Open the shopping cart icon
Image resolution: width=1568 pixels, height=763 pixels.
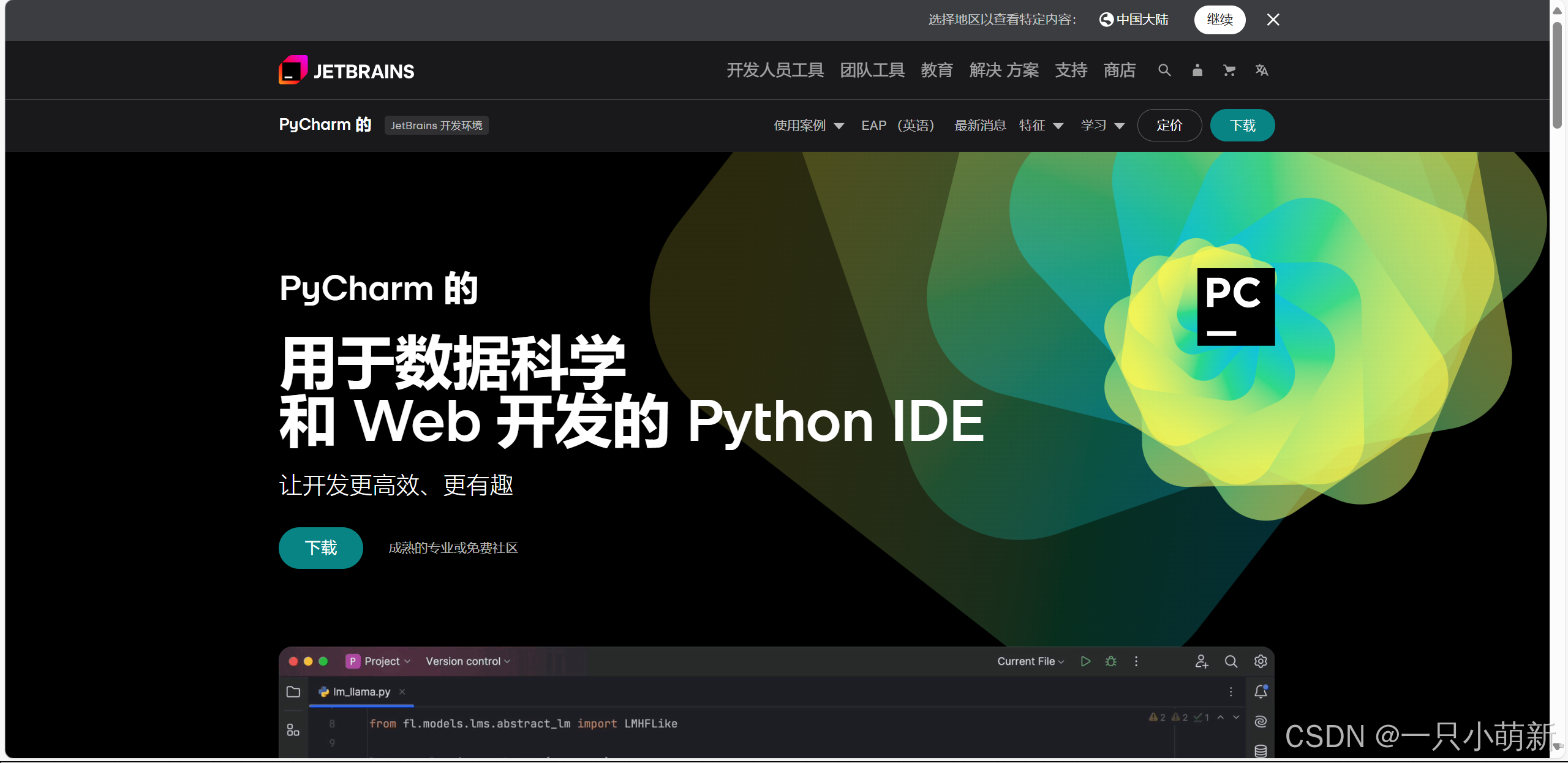point(1229,70)
